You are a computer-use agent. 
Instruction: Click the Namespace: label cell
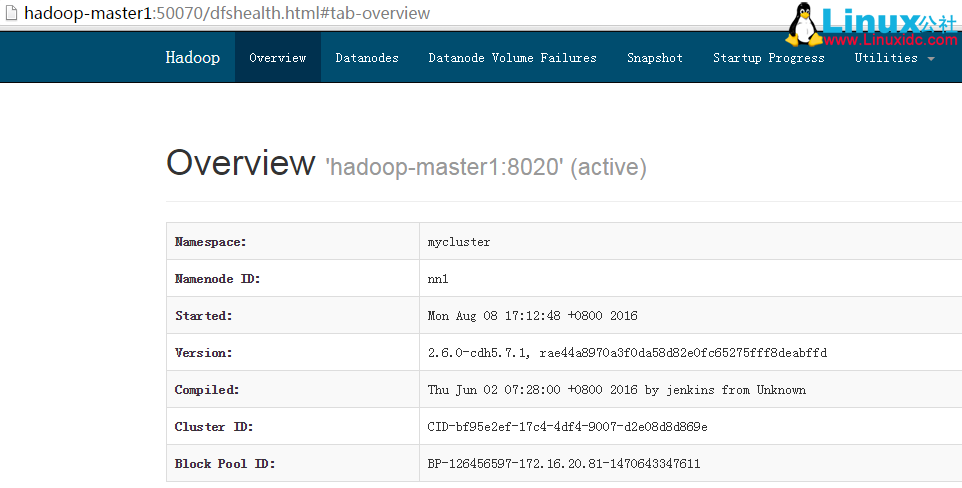click(x=293, y=241)
